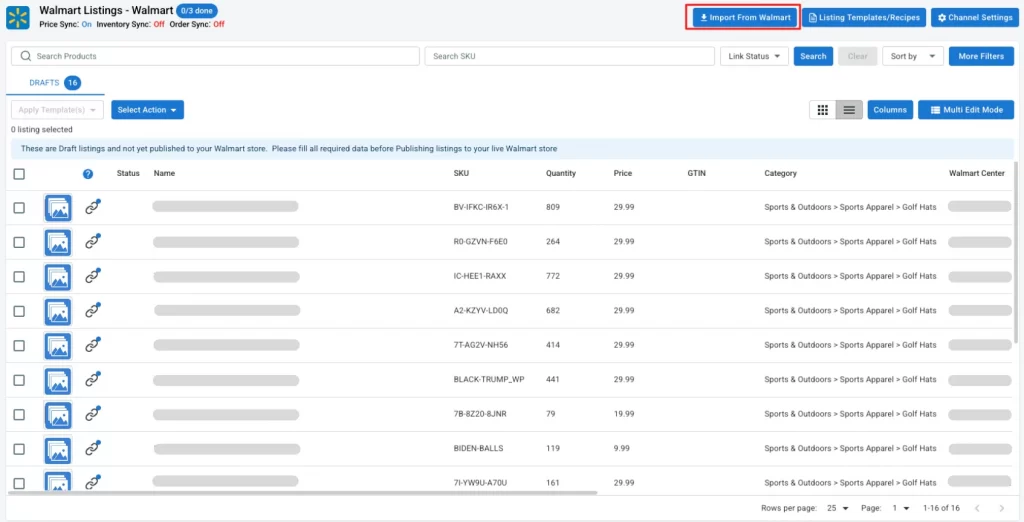The width and height of the screenshot is (1024, 522).
Task: Click the horizontal scrollbar under the table
Action: pos(304,493)
